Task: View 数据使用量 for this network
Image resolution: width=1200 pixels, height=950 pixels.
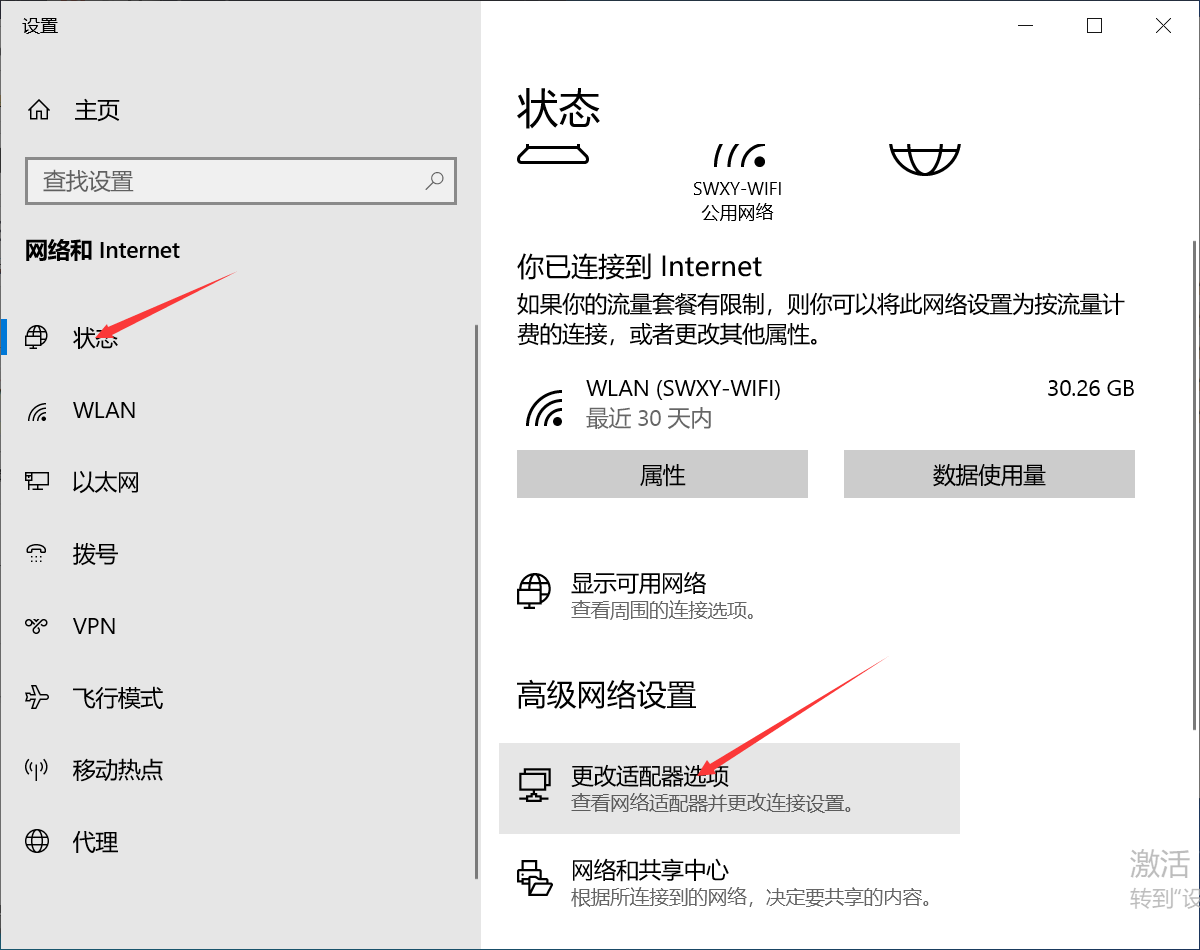Action: click(989, 475)
